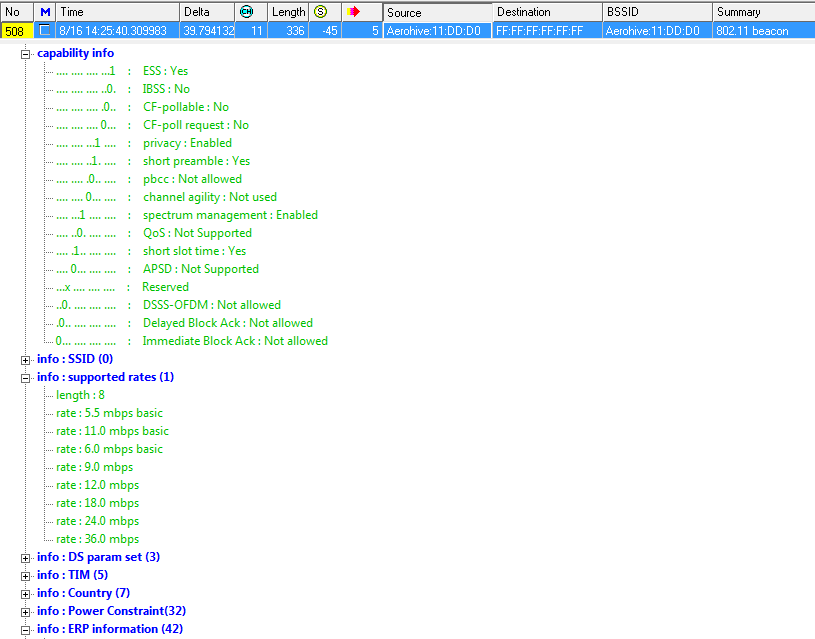Click the blue M marker column header
This screenshot has width=815, height=639.
click(x=45, y=12)
